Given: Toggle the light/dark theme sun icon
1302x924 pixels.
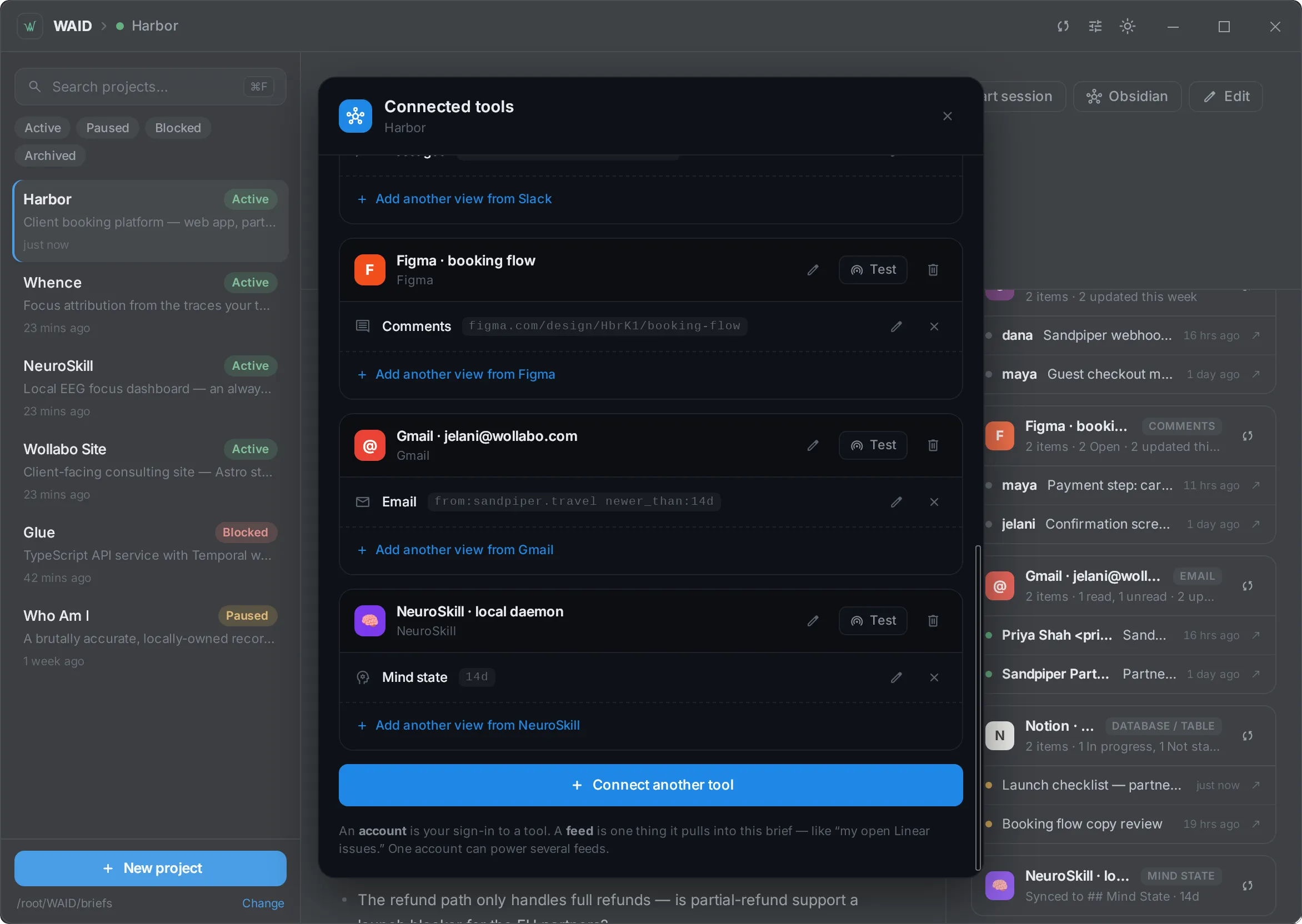Looking at the screenshot, I should (x=1127, y=26).
